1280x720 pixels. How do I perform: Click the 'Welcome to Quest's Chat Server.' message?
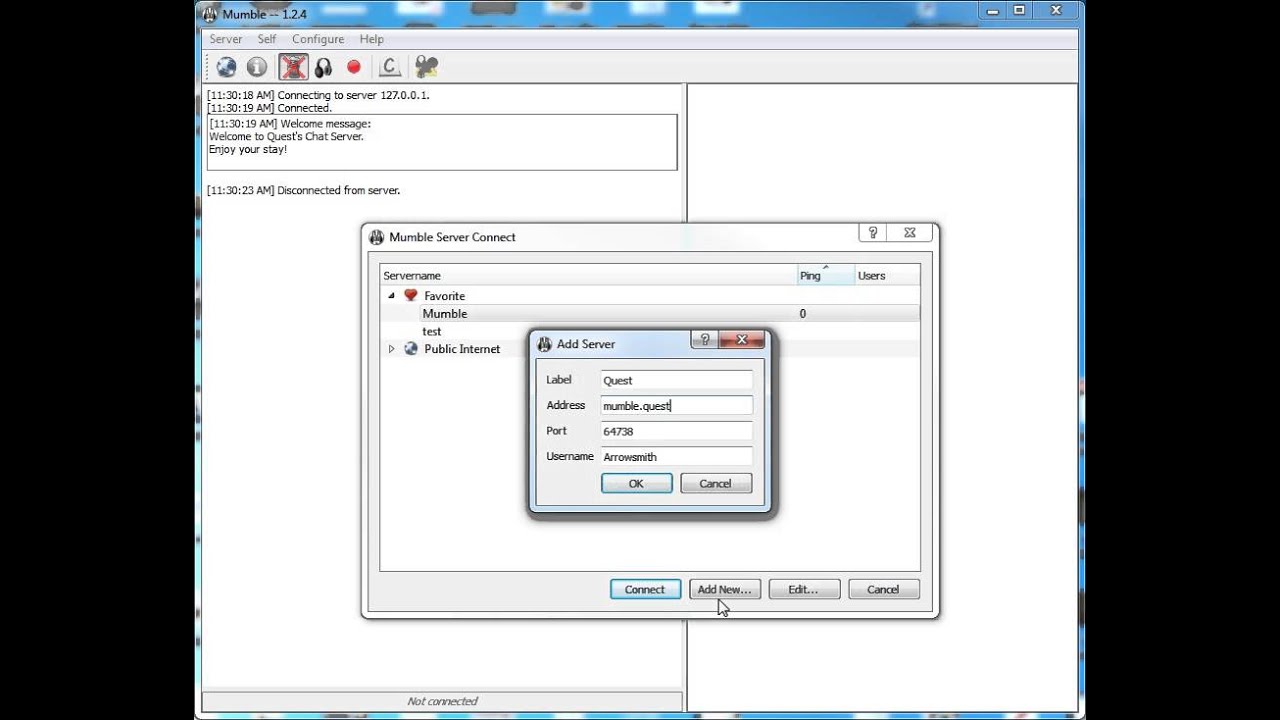pos(286,137)
